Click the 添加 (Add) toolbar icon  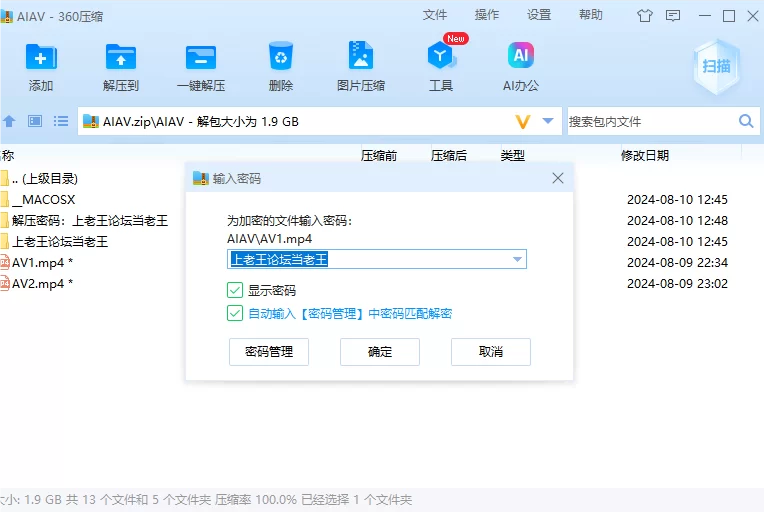[x=41, y=58]
